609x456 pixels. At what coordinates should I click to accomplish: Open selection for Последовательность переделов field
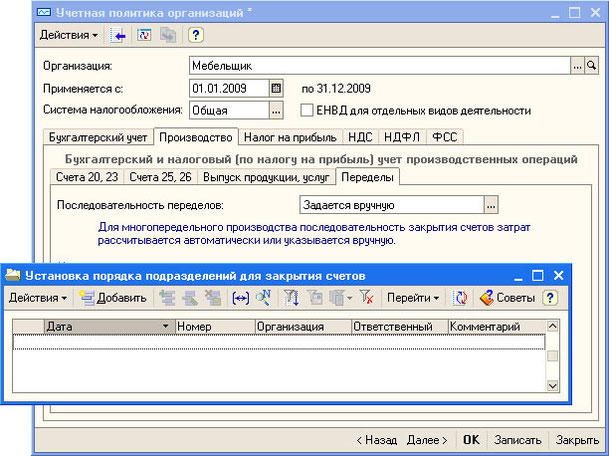pyautogui.click(x=491, y=205)
